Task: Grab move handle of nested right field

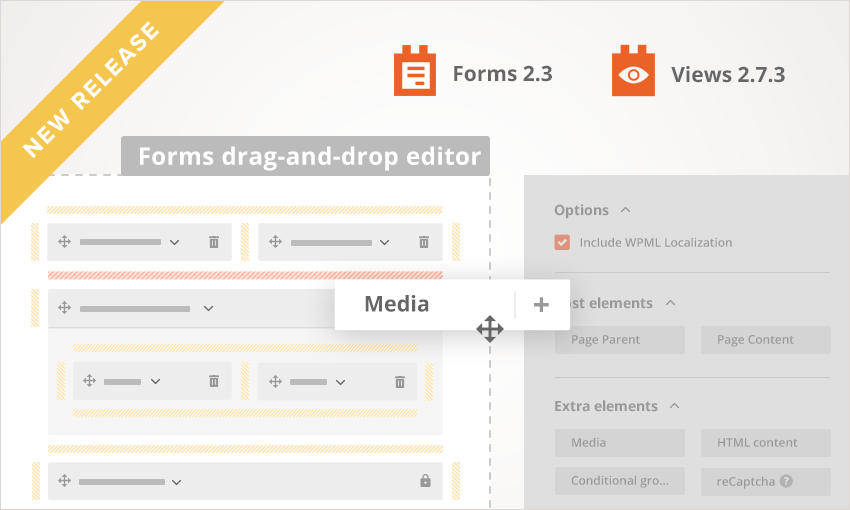Action: (x=275, y=382)
